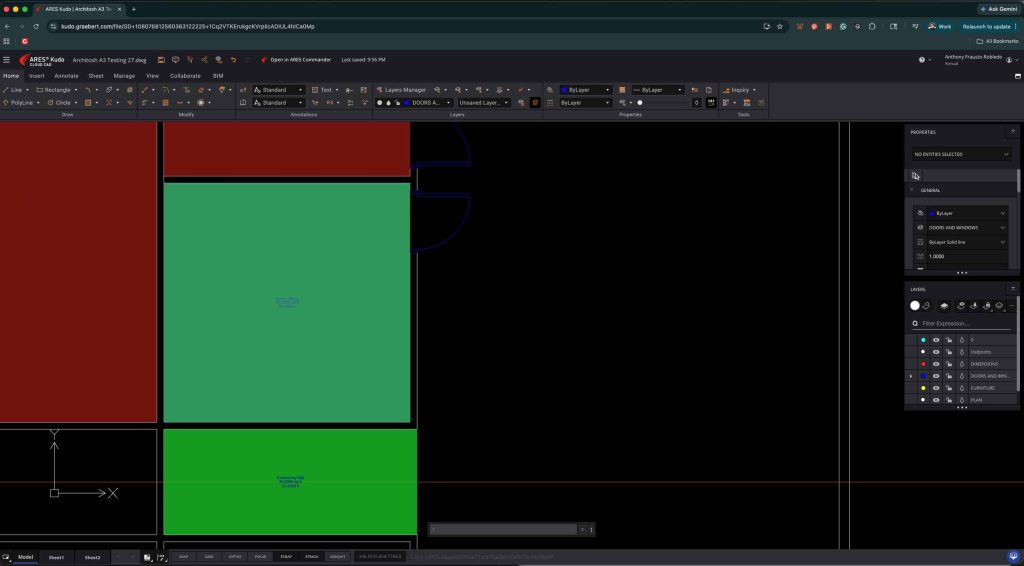Click the cyan color swatch of layer 0

pyautogui.click(x=923, y=340)
